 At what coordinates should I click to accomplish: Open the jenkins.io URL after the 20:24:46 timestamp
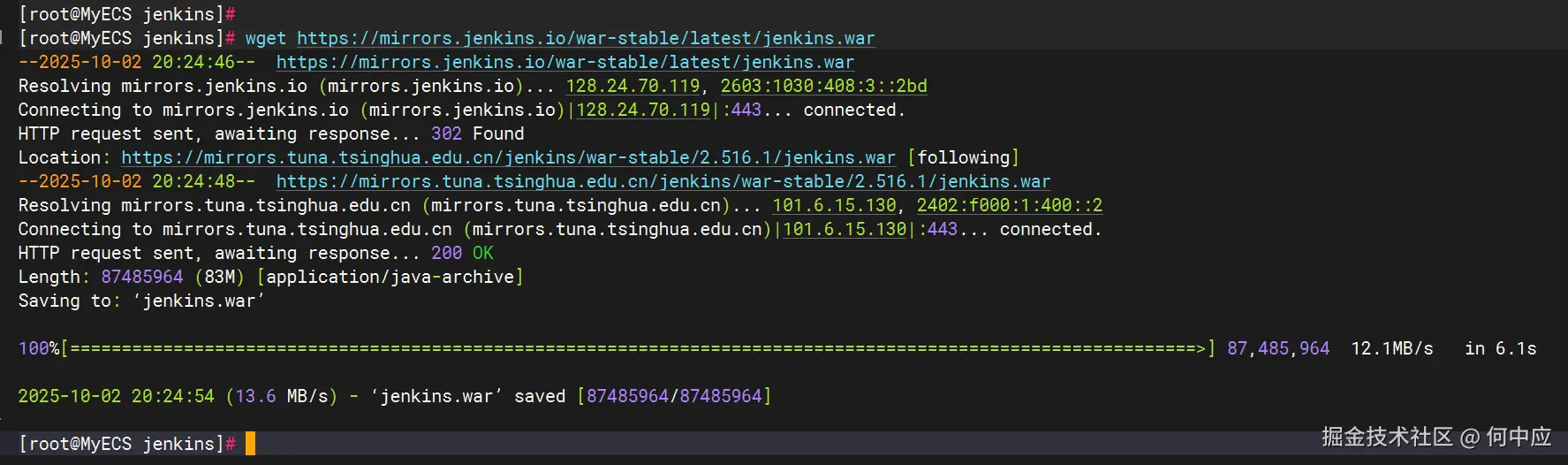[x=565, y=62]
